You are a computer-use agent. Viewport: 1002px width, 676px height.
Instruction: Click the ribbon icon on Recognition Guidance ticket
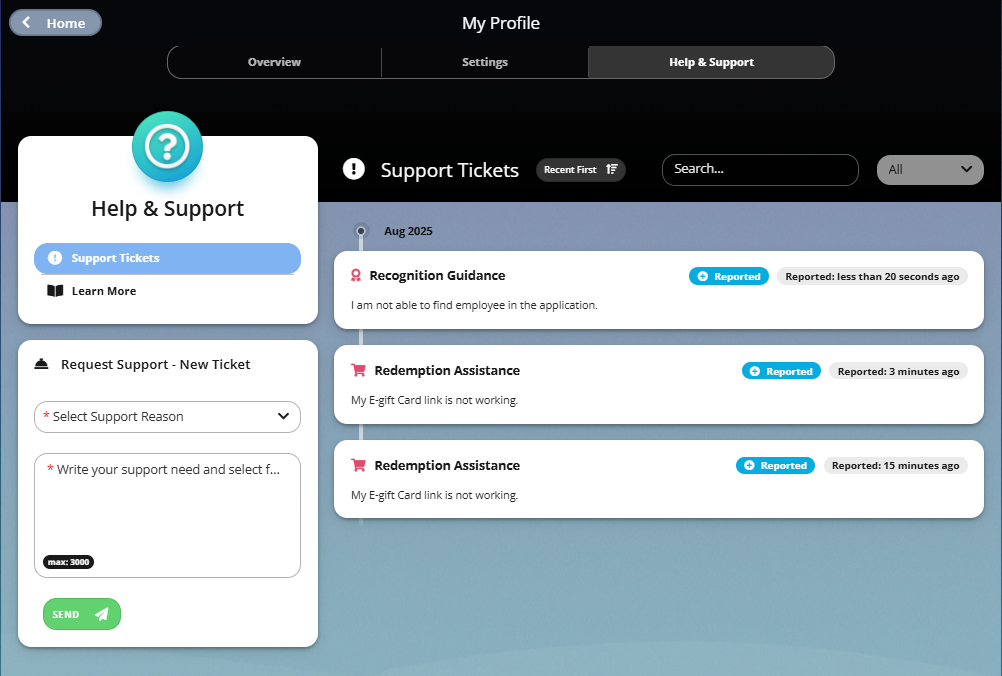[356, 275]
